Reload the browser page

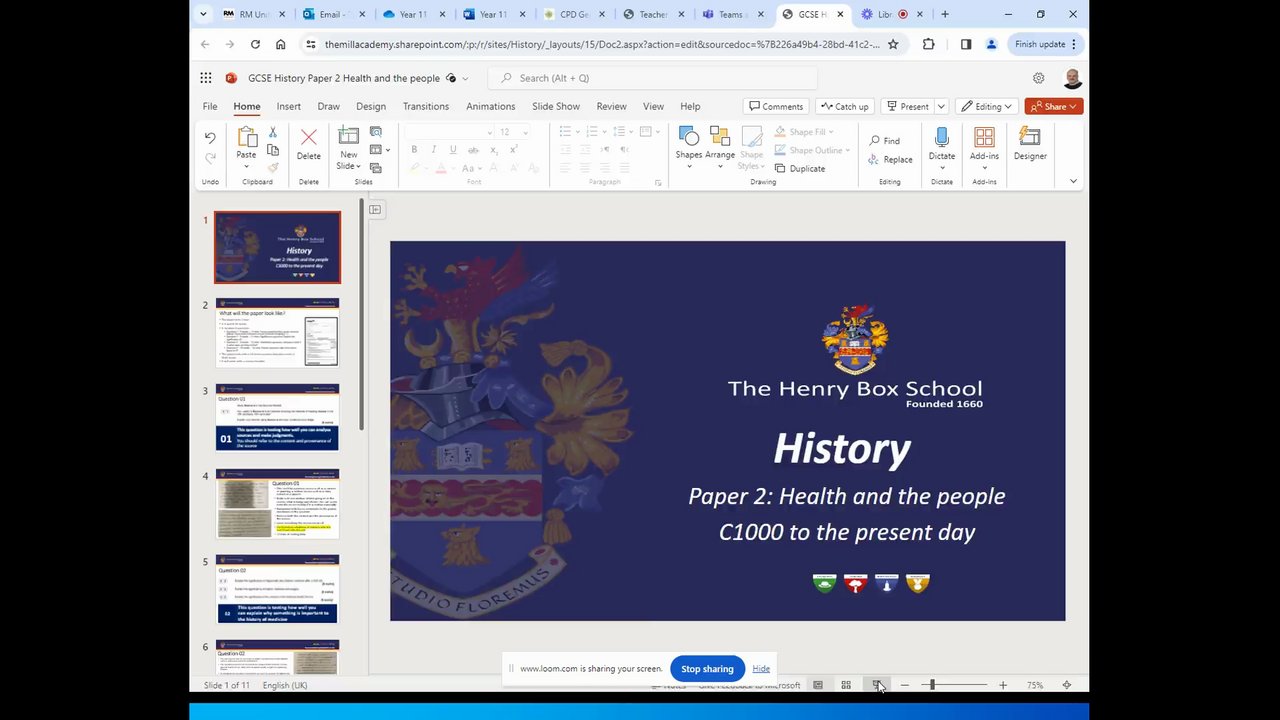[x=255, y=44]
